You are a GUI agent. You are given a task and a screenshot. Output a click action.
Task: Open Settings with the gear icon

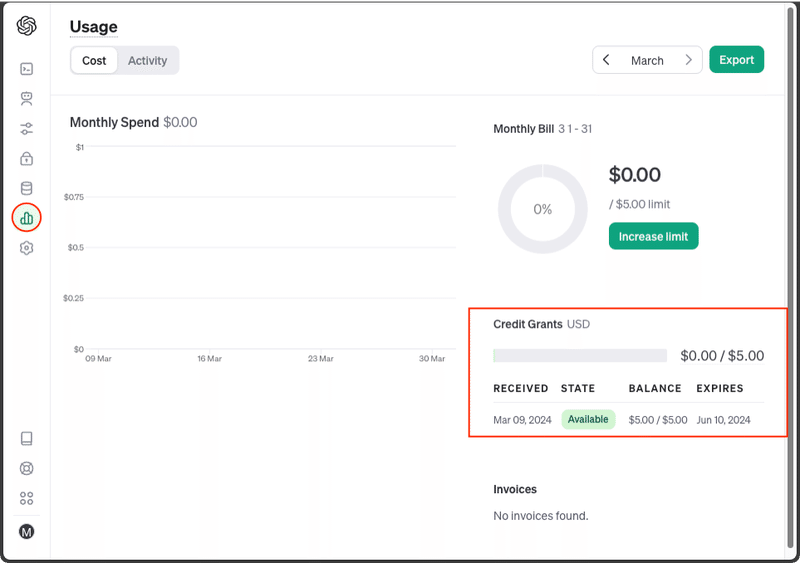27,248
